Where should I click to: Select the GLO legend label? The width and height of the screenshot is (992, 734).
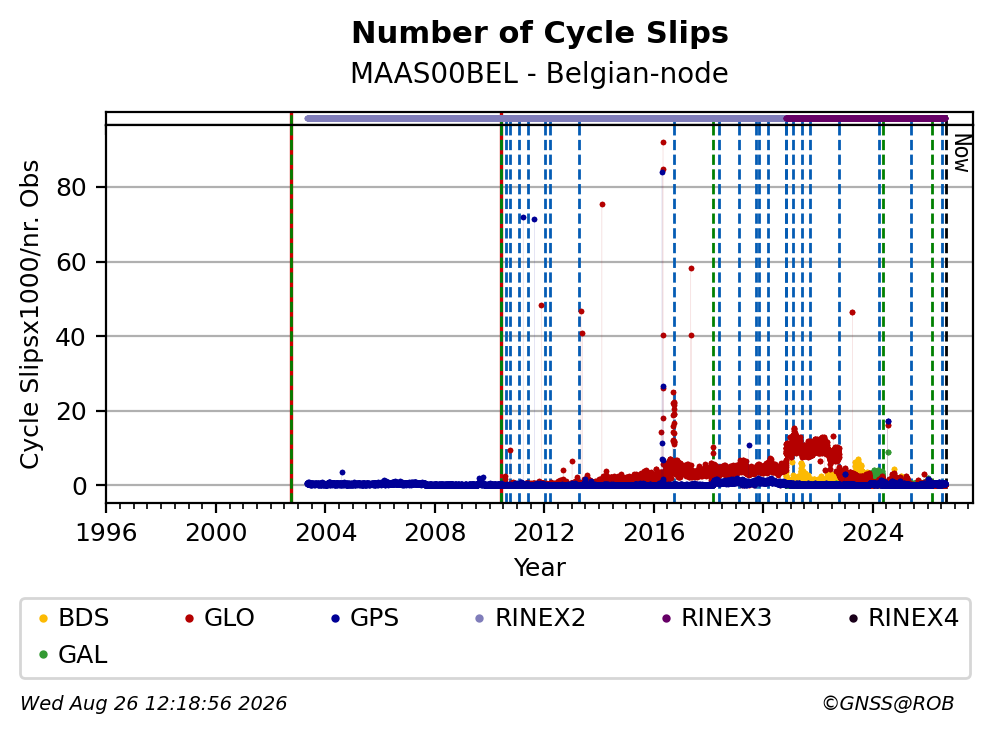click(229, 618)
